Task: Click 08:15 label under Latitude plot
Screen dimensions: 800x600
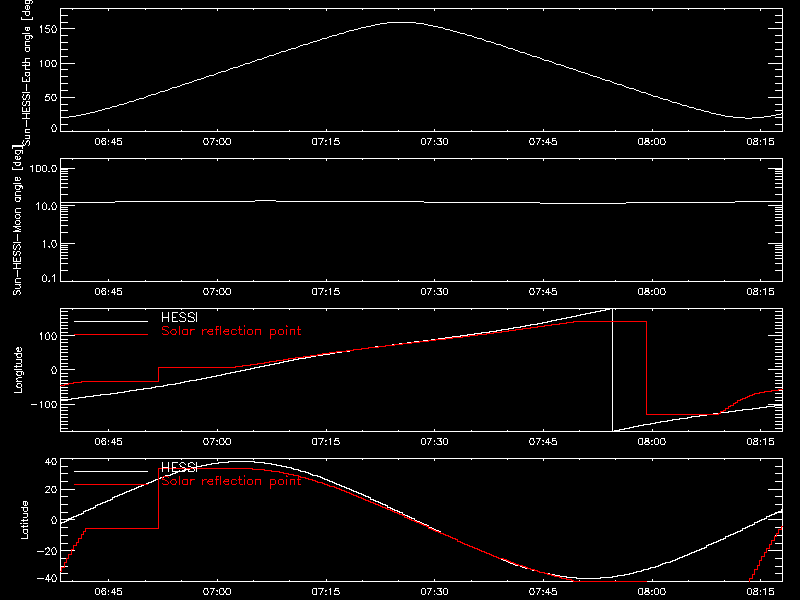Action: point(760,592)
